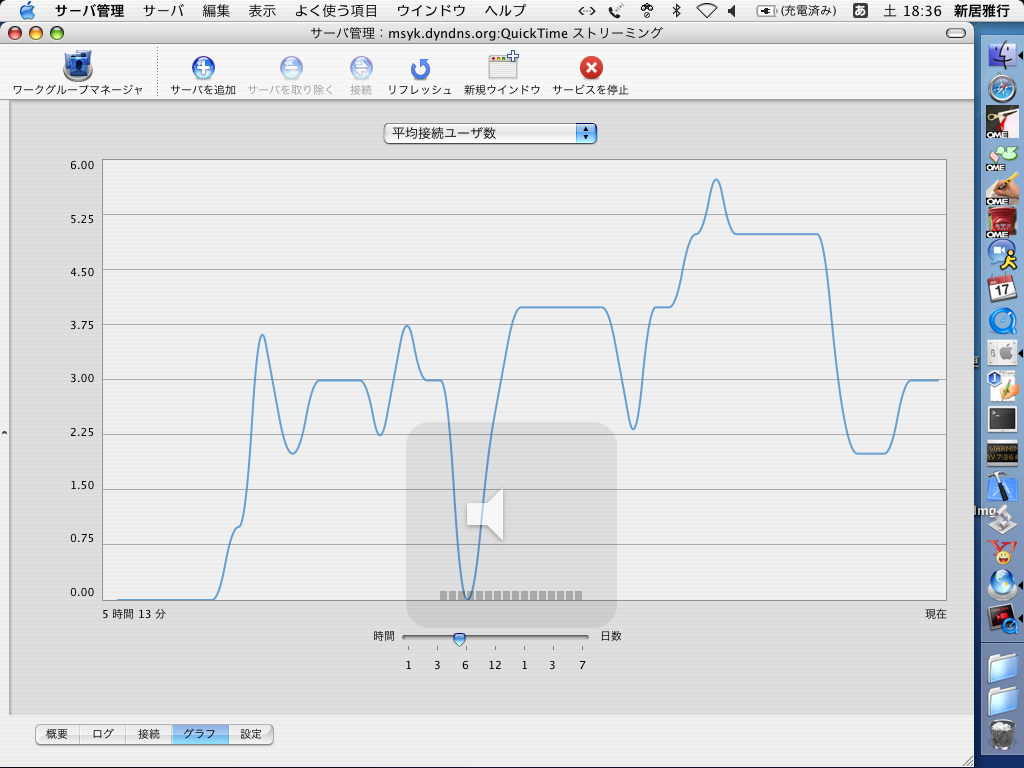
Task: Click the Finder icon in the Dock
Action: pos(1002,54)
